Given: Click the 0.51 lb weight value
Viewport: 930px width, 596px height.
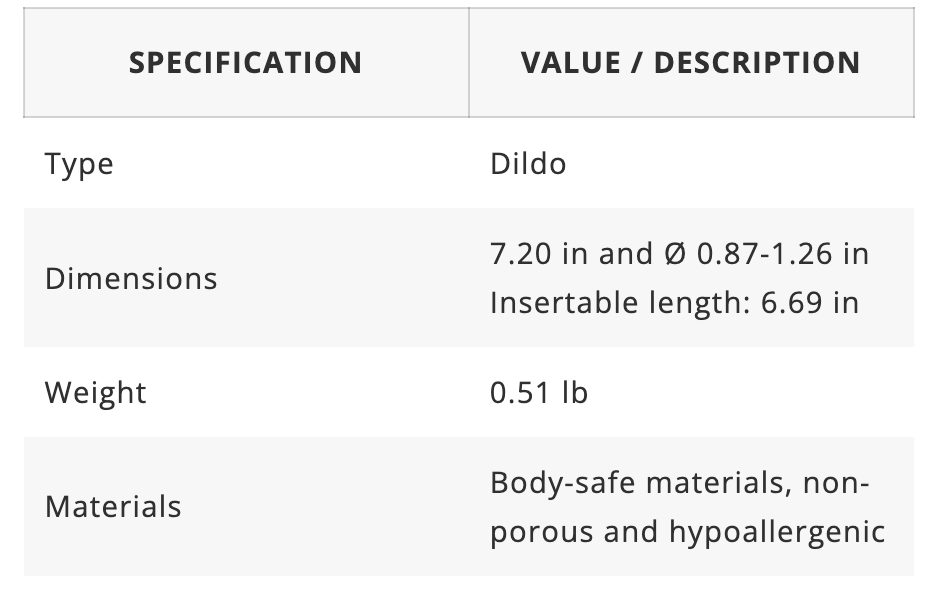Looking at the screenshot, I should (539, 392).
